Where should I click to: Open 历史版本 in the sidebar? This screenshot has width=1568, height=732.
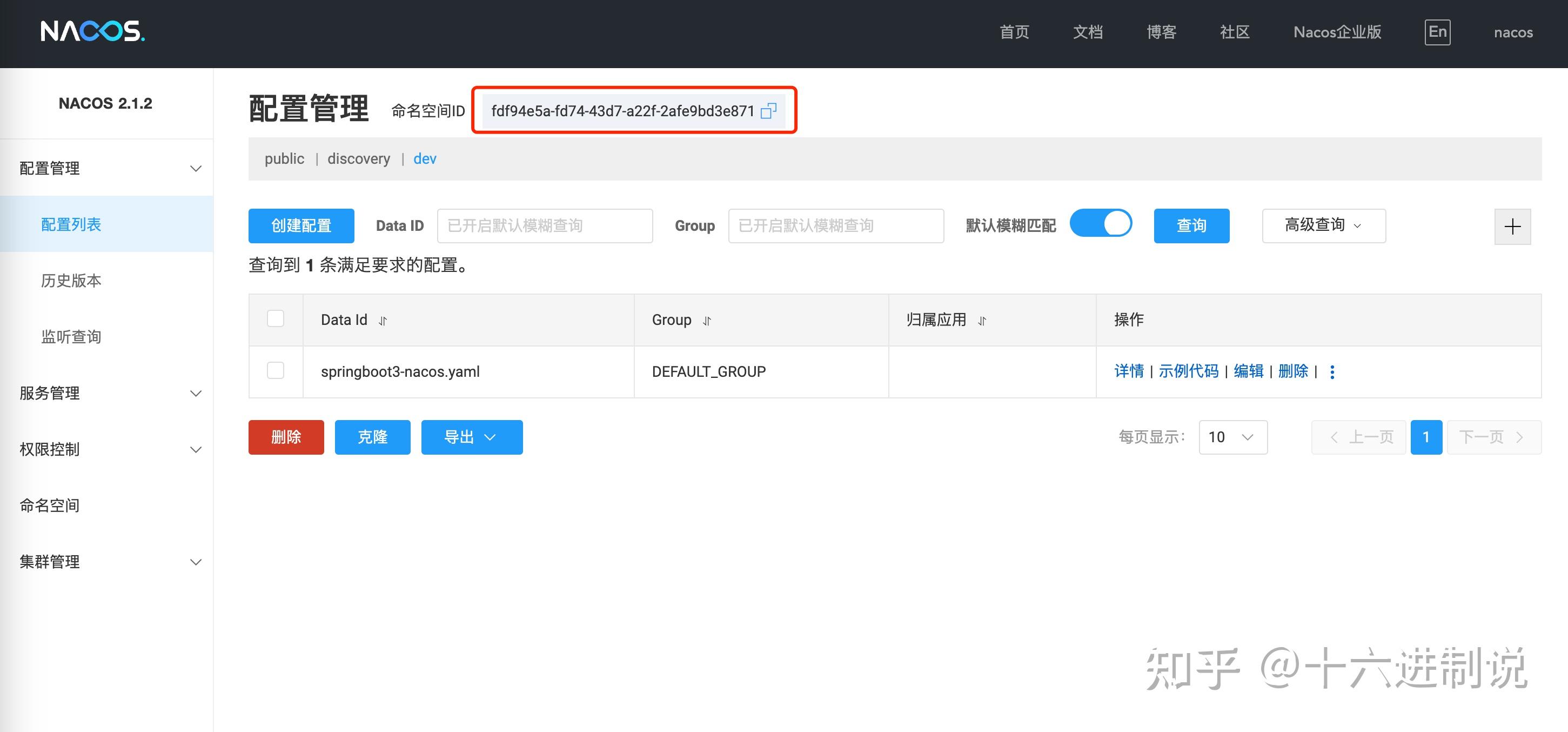pos(71,281)
